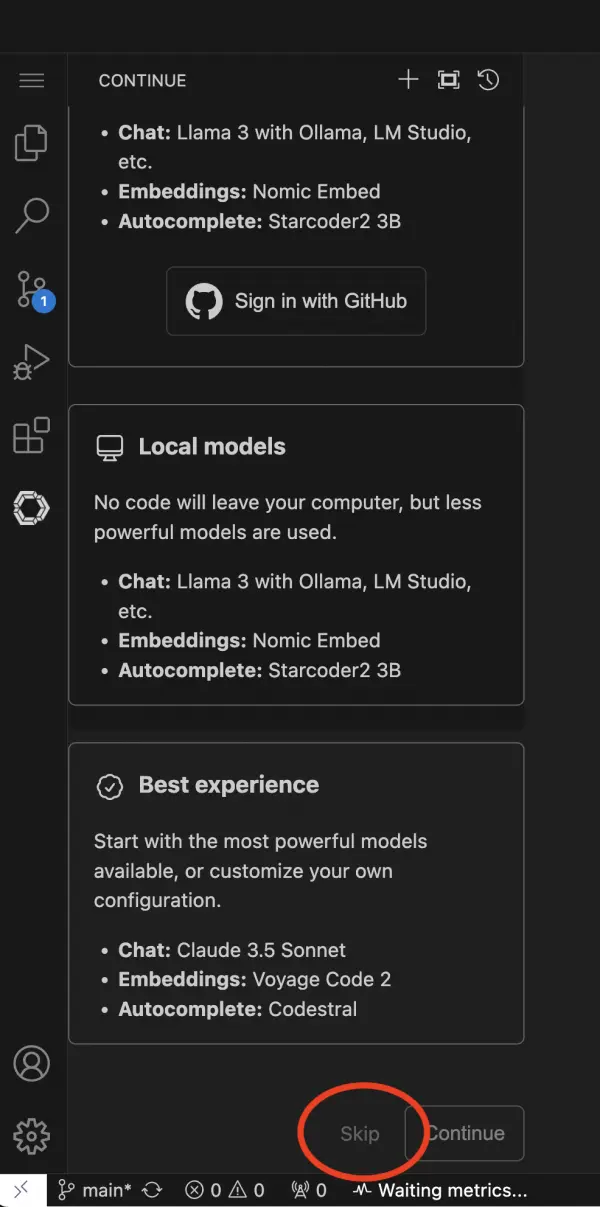This screenshot has height=1207, width=600.
Task: Open the Accounts menu
Action: (x=32, y=1063)
